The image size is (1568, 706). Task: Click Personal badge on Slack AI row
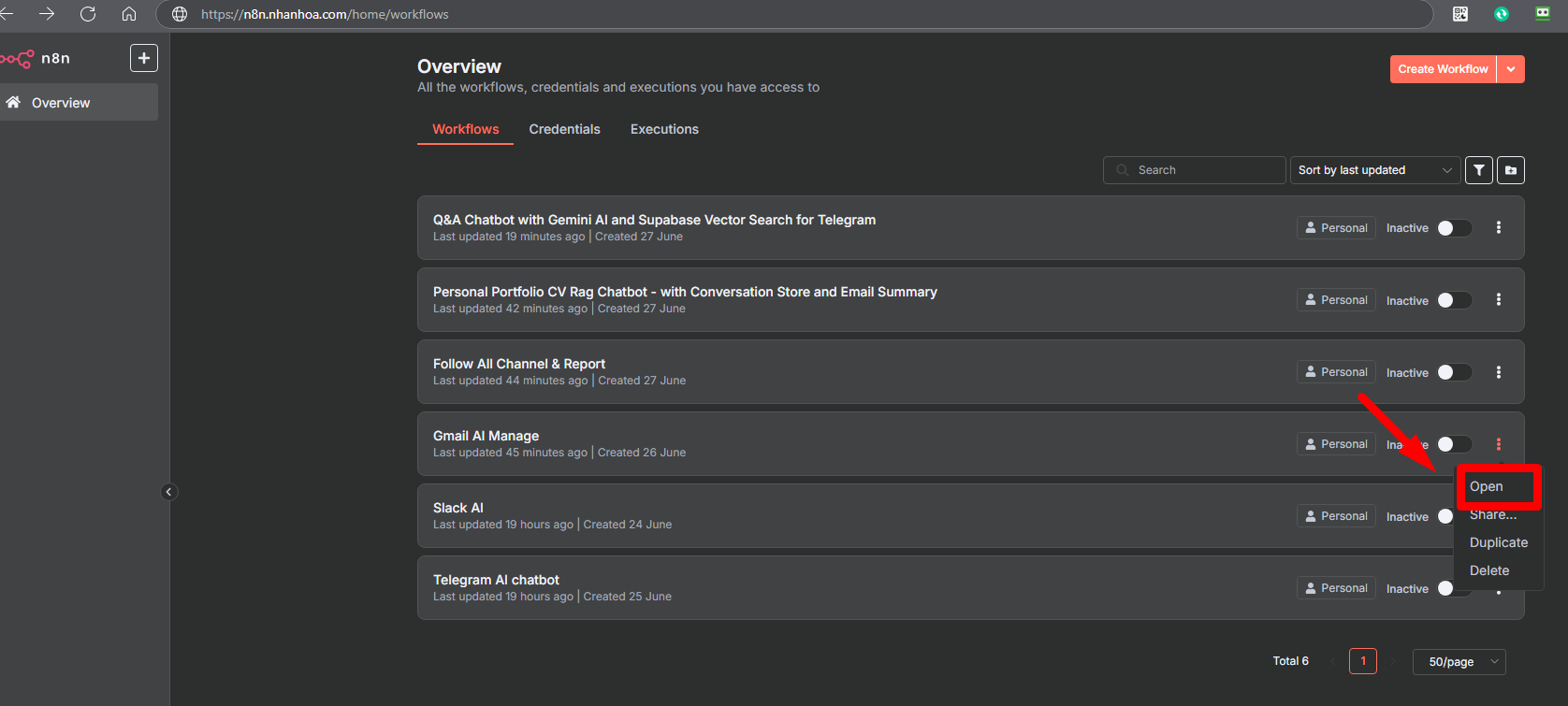click(x=1336, y=516)
